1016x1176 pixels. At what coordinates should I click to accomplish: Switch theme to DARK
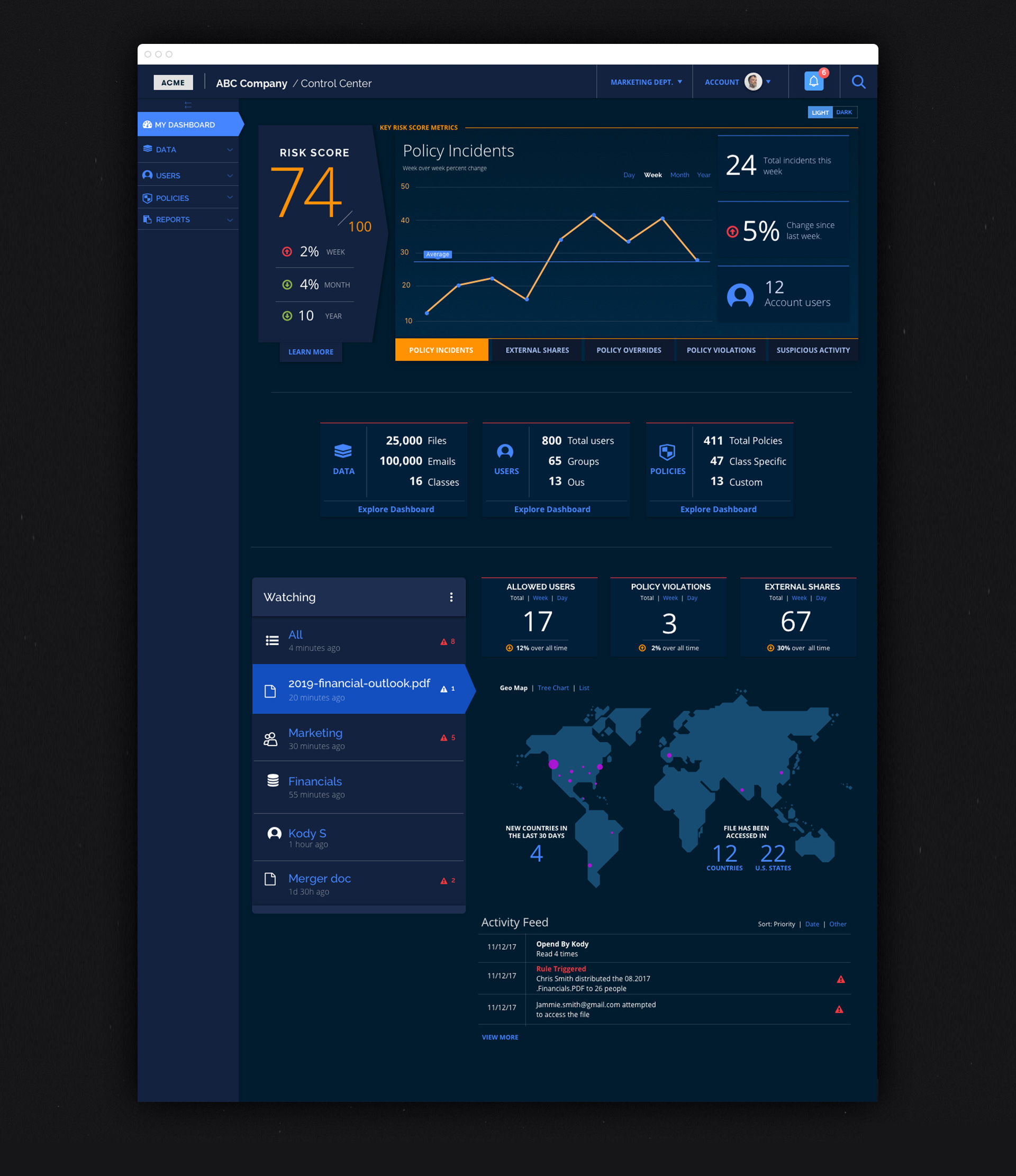[x=844, y=112]
